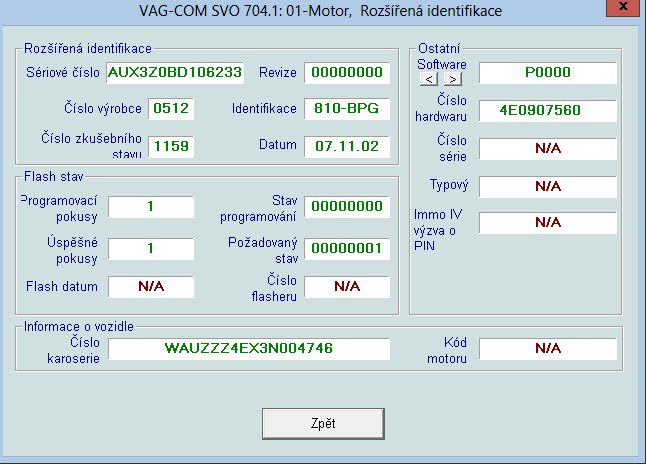The image size is (646, 464).
Task: Close the VAG-COM identification window
Action: tap(624, 7)
